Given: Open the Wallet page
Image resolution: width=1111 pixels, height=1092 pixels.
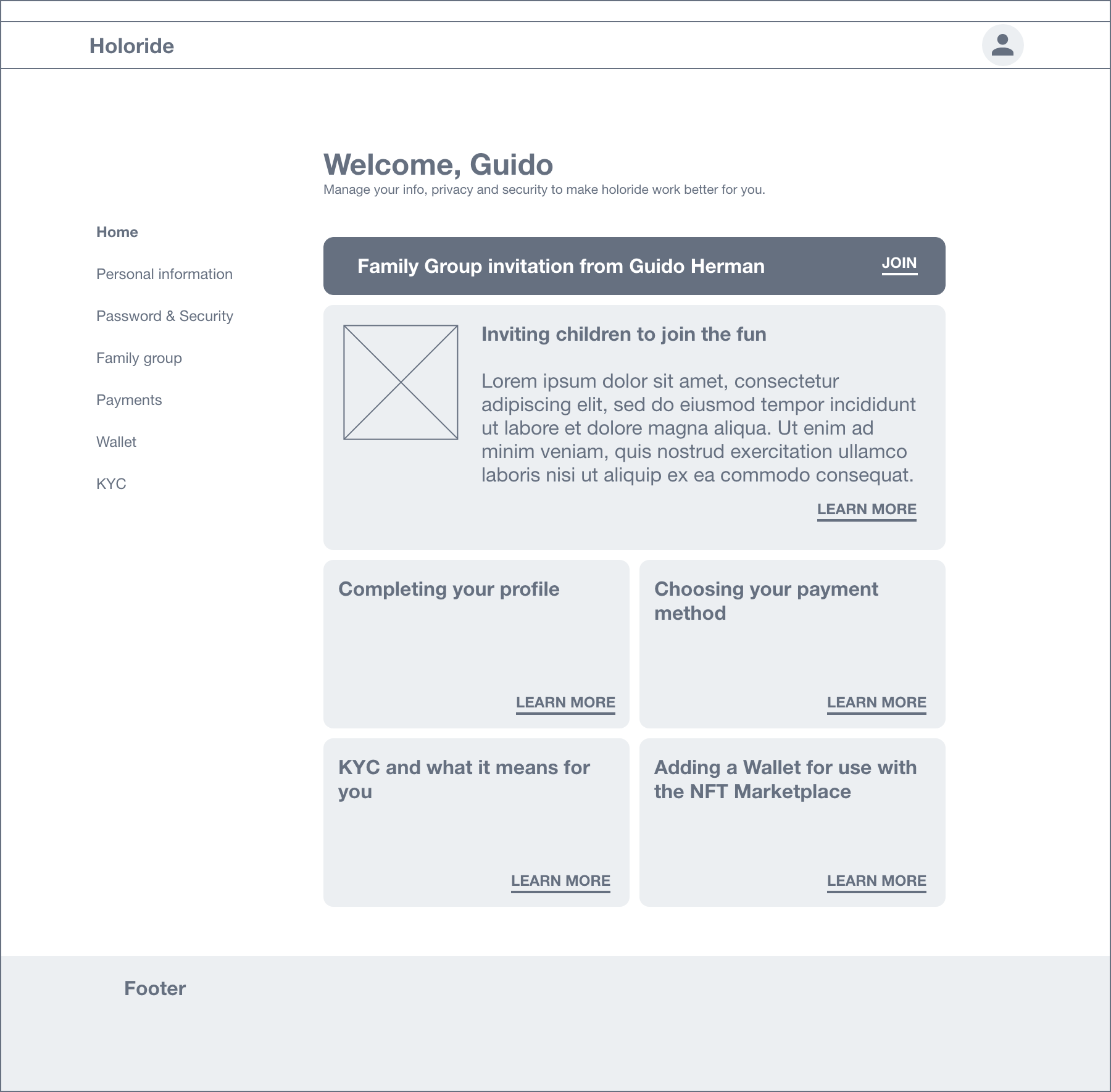Looking at the screenshot, I should [x=116, y=442].
